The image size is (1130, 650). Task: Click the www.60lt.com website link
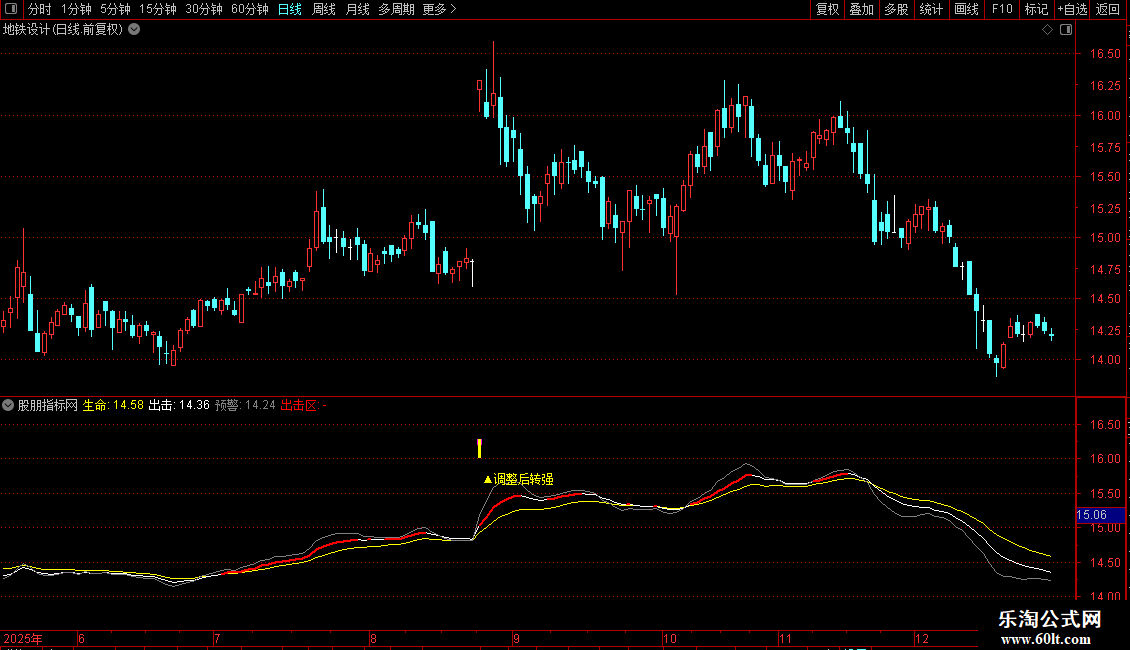pos(1046,639)
